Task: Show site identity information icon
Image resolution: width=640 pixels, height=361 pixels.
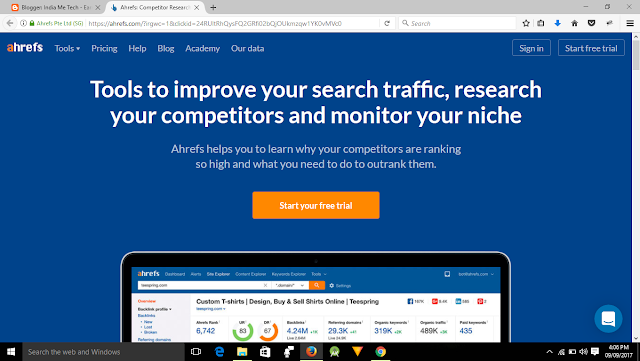Action: click(24, 23)
